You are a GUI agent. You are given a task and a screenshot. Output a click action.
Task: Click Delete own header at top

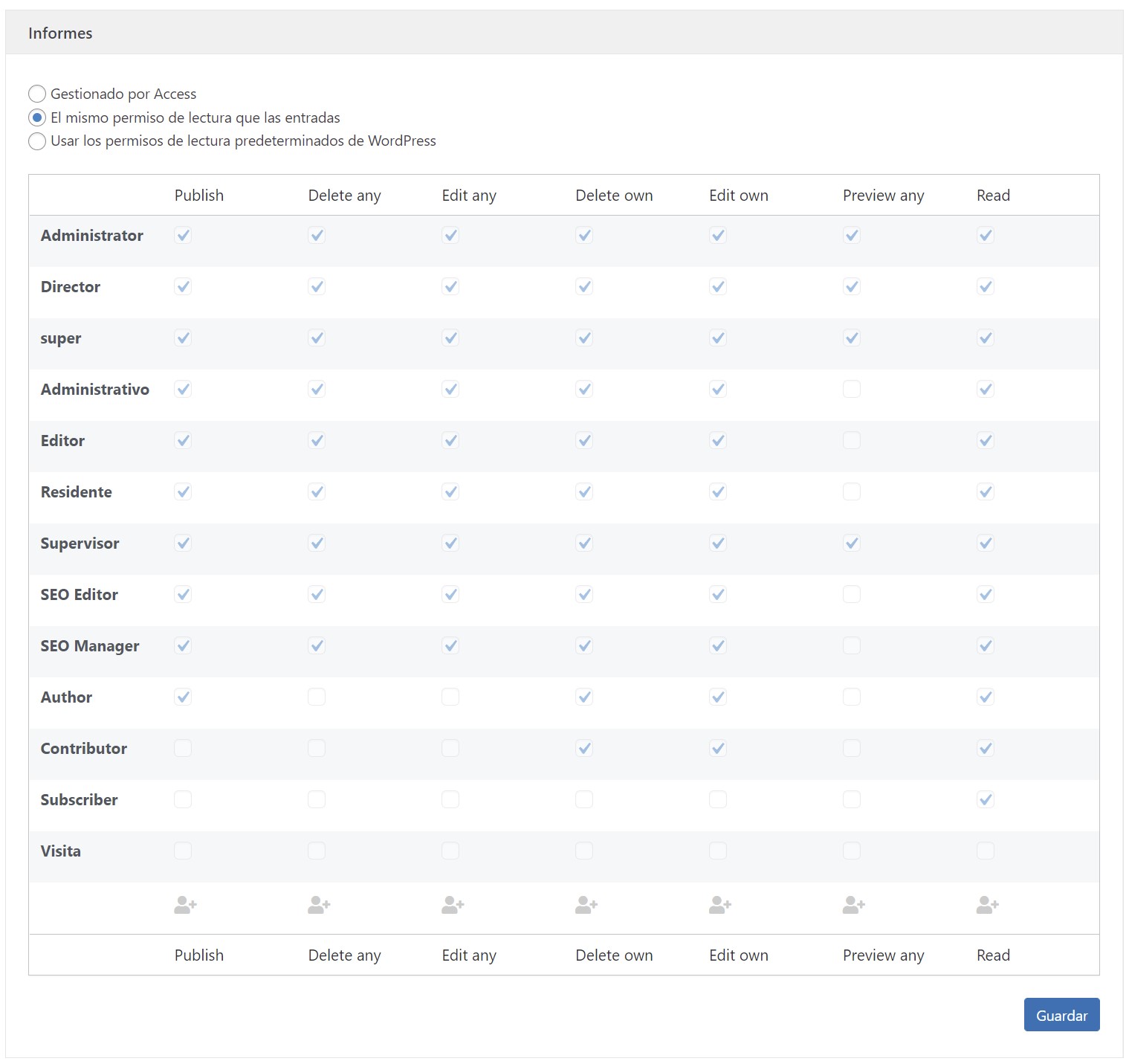614,195
